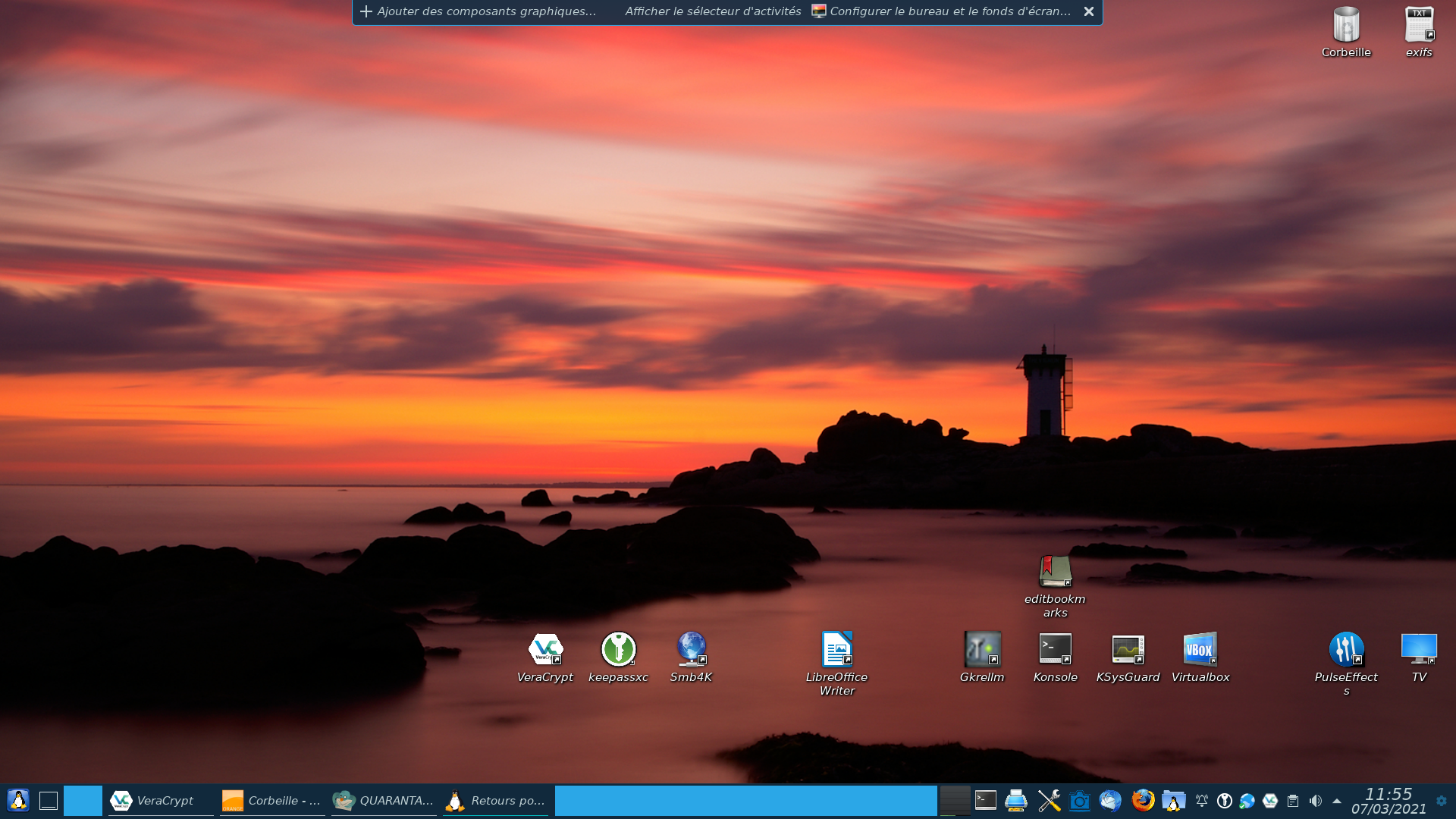Open Configurer le bureau et le fonds d'écran
The image size is (1456, 819).
941,11
